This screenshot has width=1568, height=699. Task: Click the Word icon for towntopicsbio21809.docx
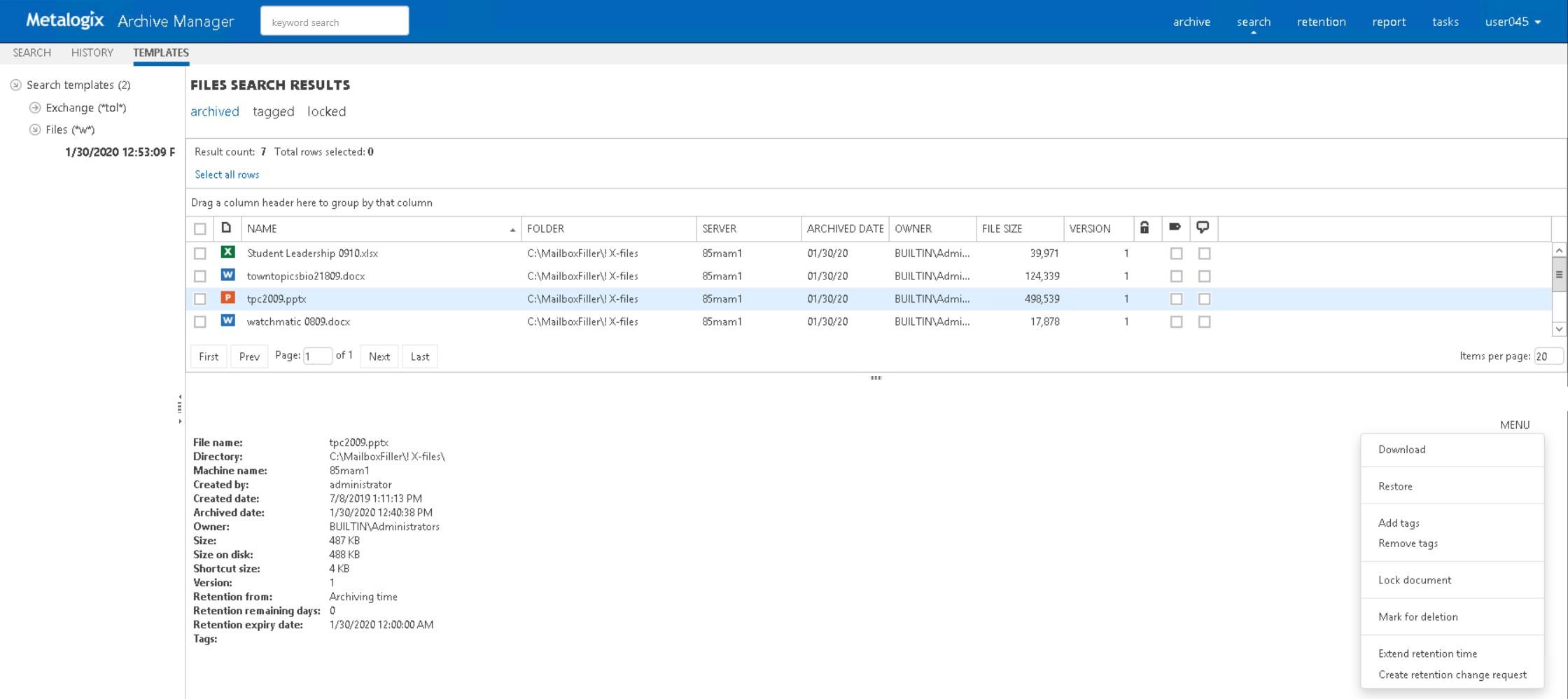coord(227,275)
